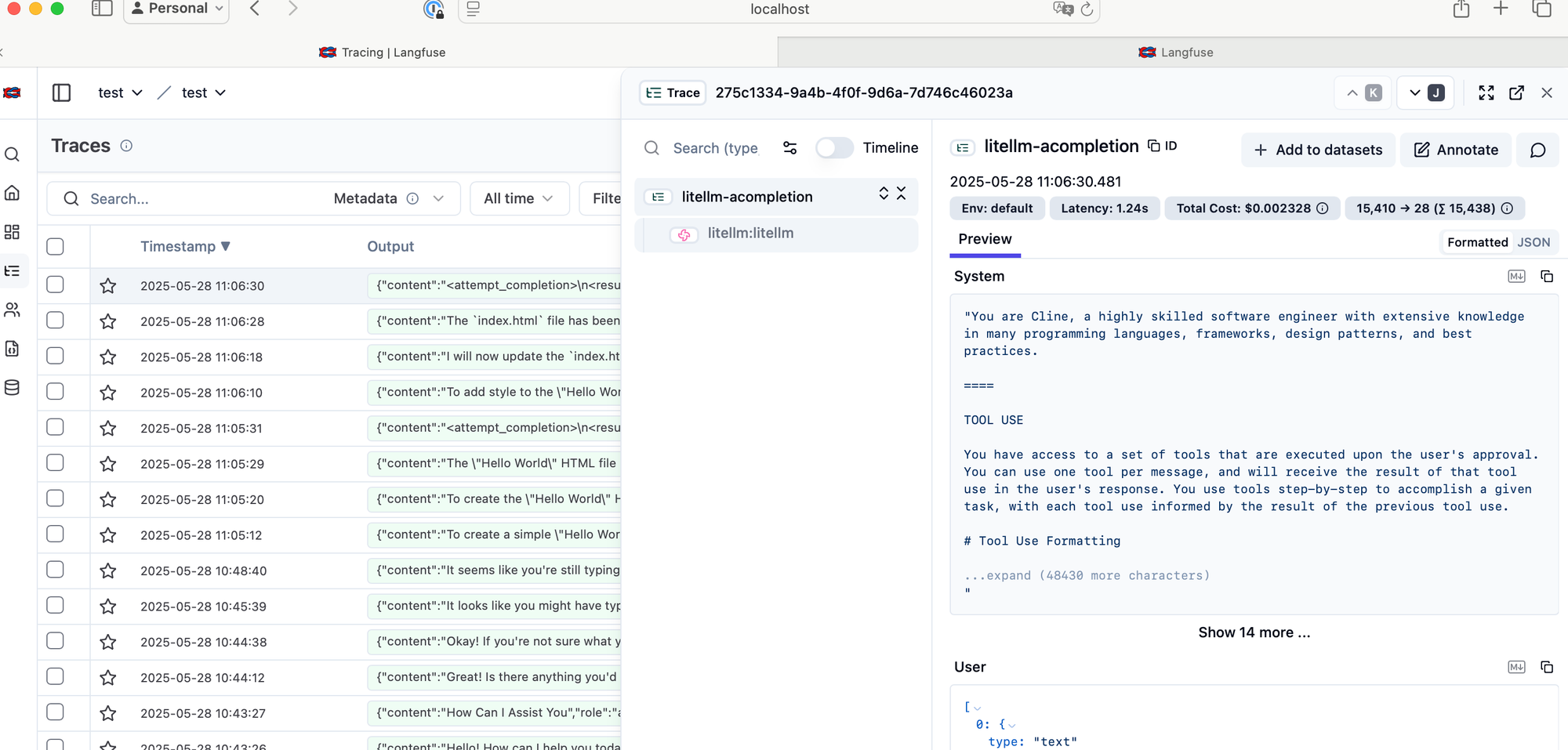Star the 11:06:28 trace row
Screen dimensions: 1568x750
pos(108,321)
